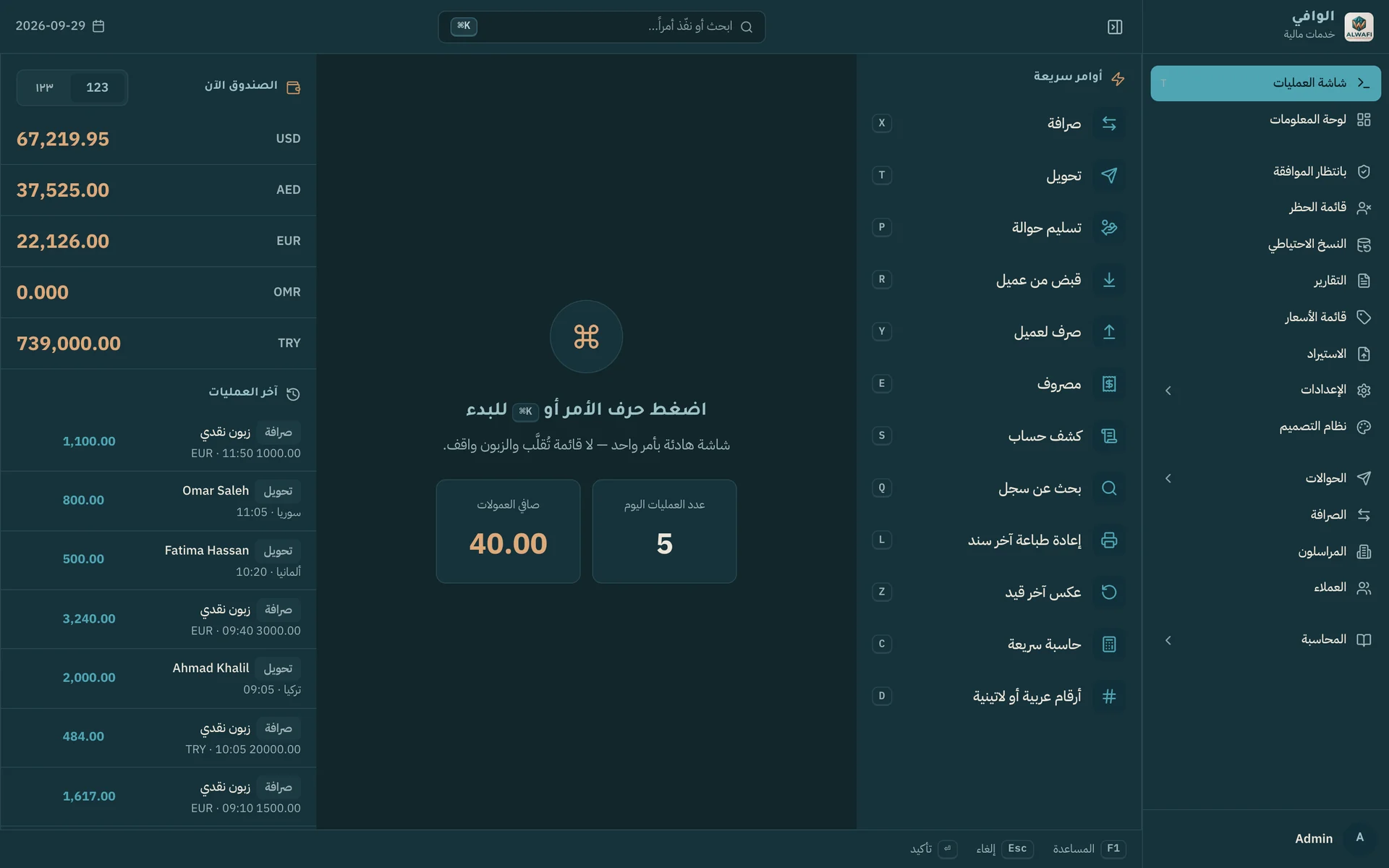The height and width of the screenshot is (868, 1389).
Task: Click the الوافي logo in the sidebar header
Action: 1359,27
